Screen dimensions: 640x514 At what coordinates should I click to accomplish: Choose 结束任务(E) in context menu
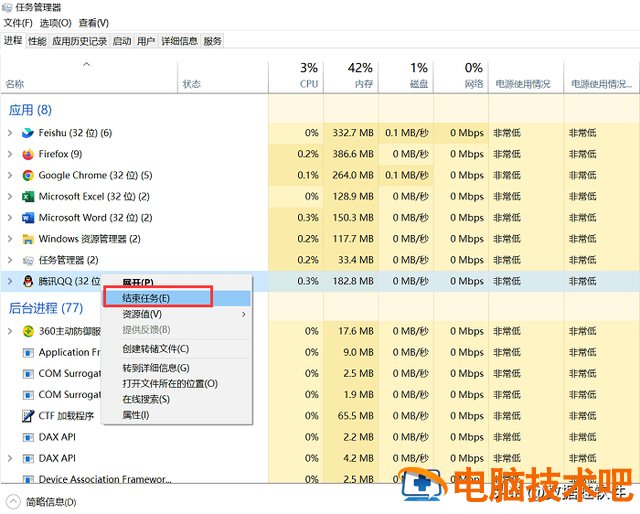[x=177, y=298]
